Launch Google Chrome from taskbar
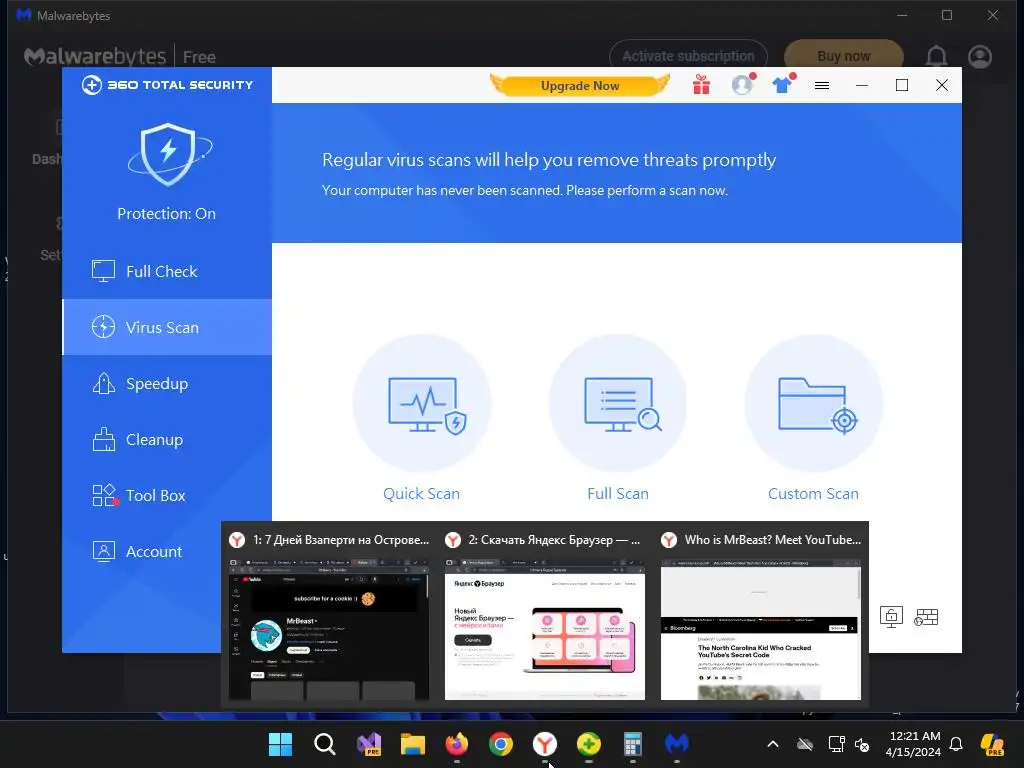1024x768 pixels. tap(501, 744)
